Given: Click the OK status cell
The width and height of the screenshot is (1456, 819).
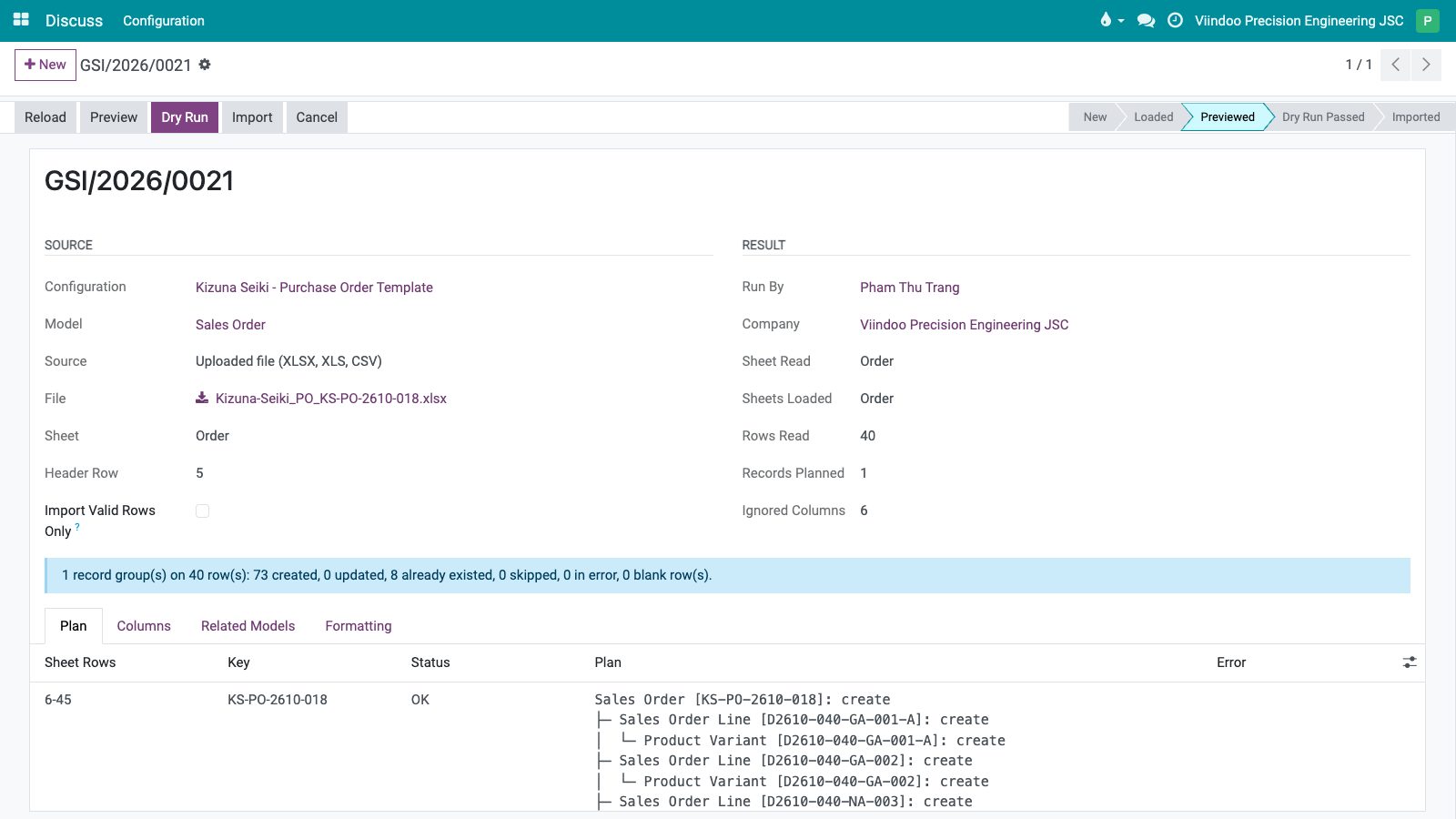Looking at the screenshot, I should pos(420,700).
